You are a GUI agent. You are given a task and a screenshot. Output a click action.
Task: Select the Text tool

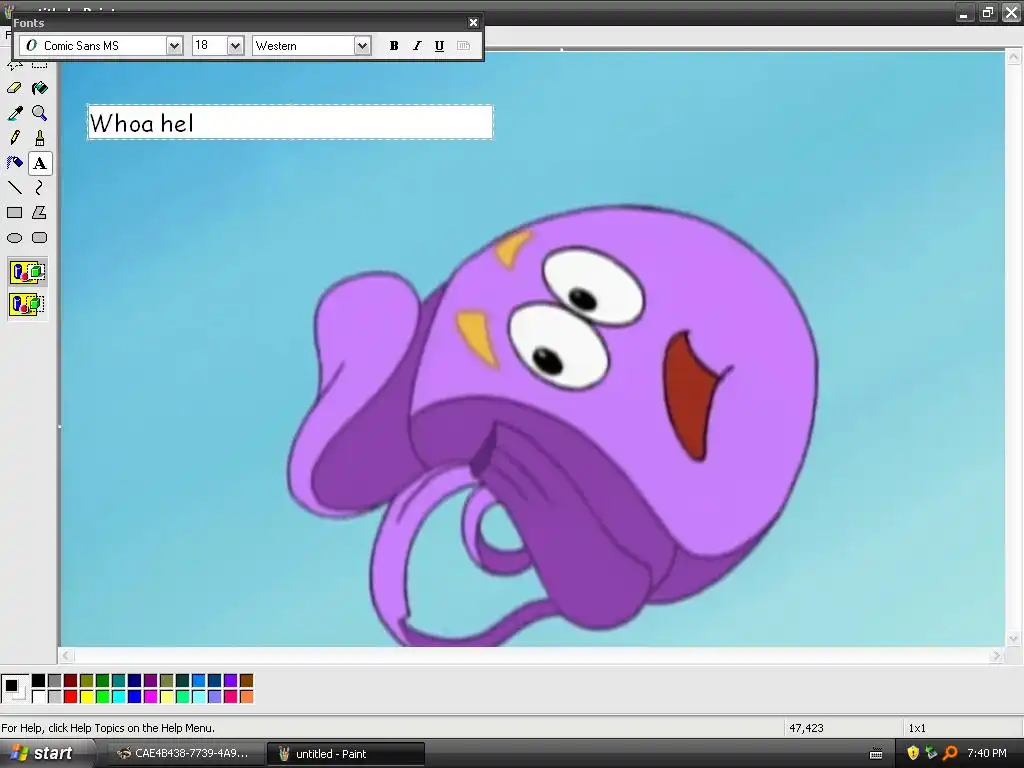point(40,163)
